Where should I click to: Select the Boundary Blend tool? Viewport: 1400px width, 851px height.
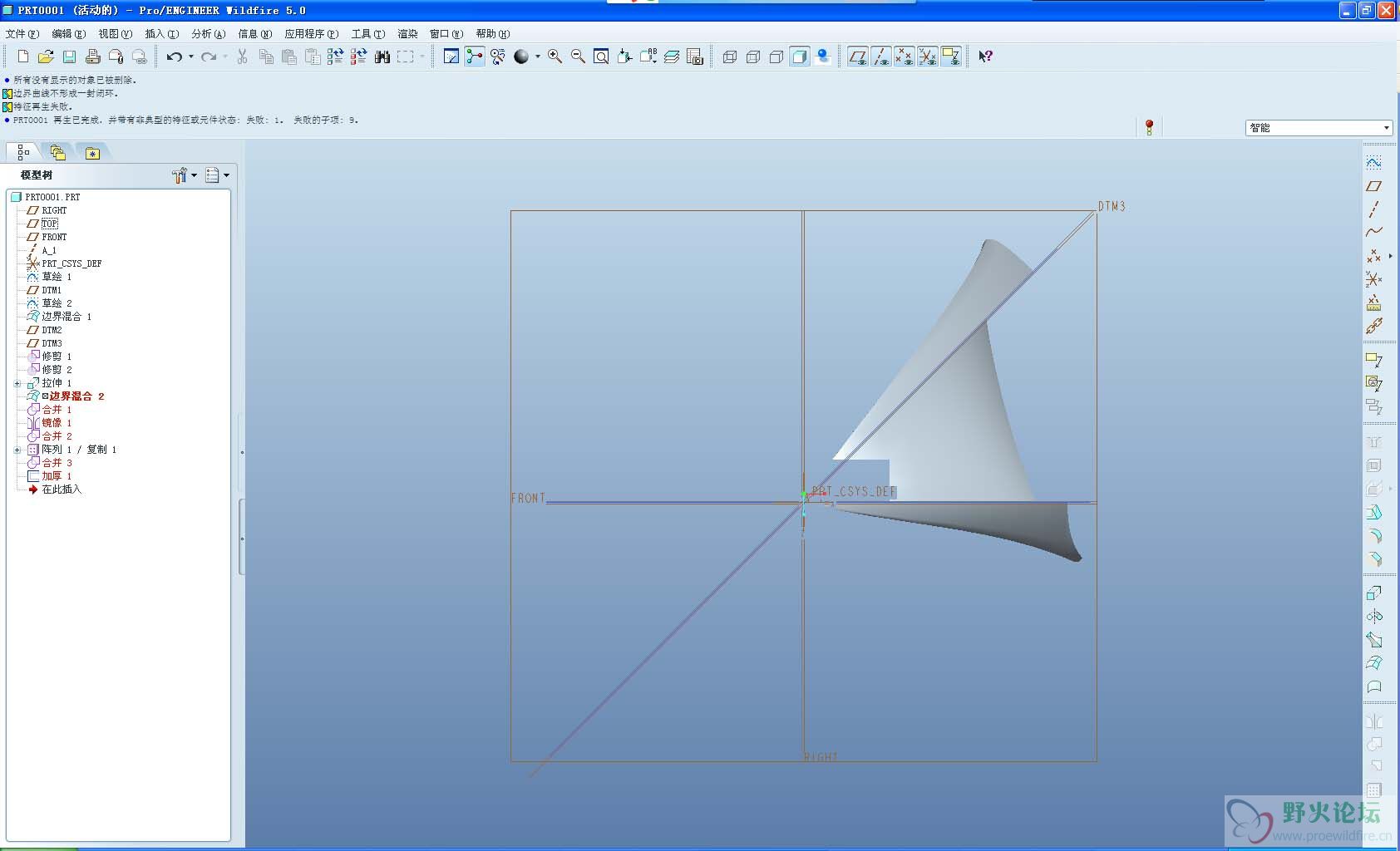tap(1374, 663)
